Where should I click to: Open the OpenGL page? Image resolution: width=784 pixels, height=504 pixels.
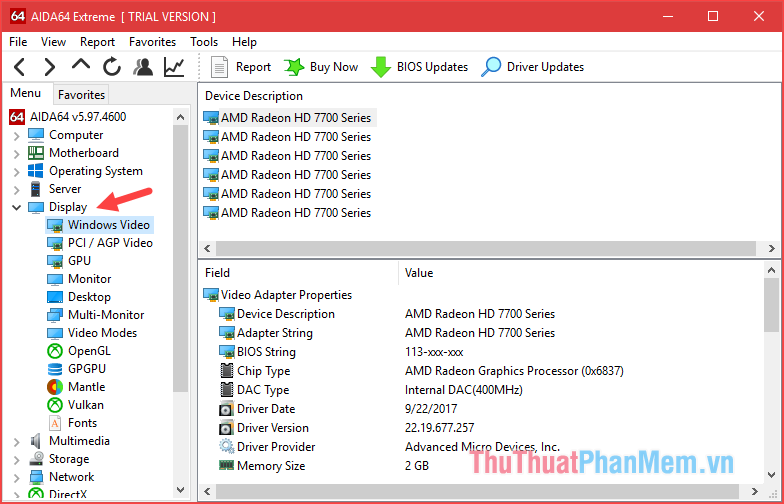tap(89, 351)
